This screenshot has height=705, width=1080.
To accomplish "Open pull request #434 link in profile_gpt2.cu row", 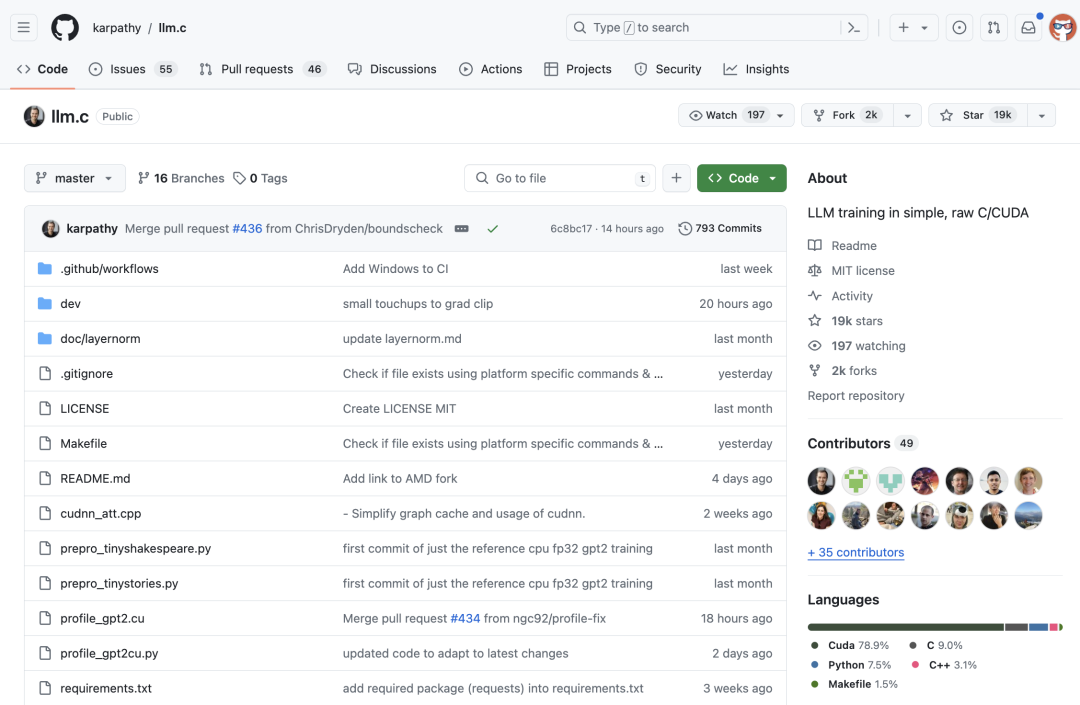I will (465, 618).
